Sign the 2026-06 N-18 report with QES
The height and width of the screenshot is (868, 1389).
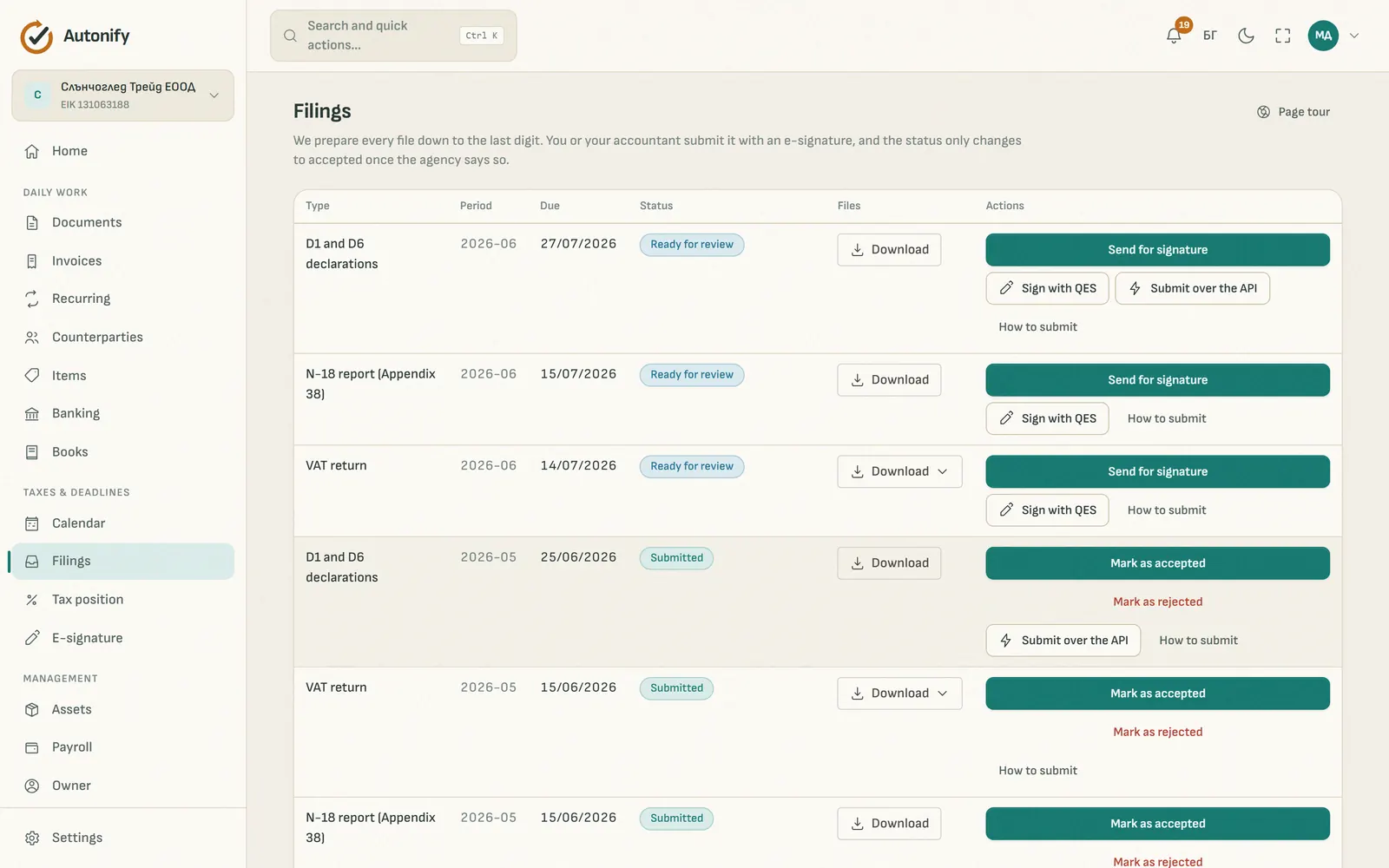1047,418
